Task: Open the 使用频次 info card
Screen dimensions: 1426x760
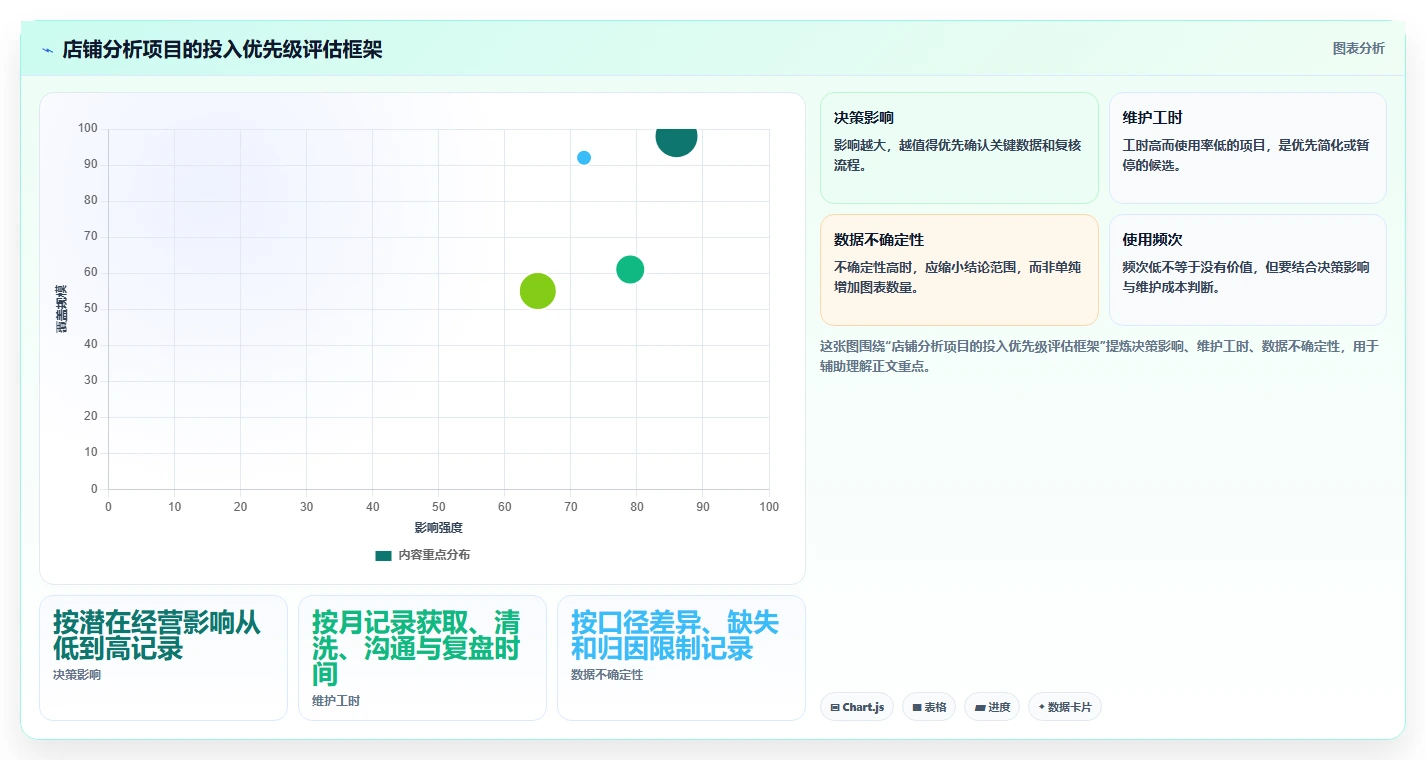Action: coord(1247,270)
